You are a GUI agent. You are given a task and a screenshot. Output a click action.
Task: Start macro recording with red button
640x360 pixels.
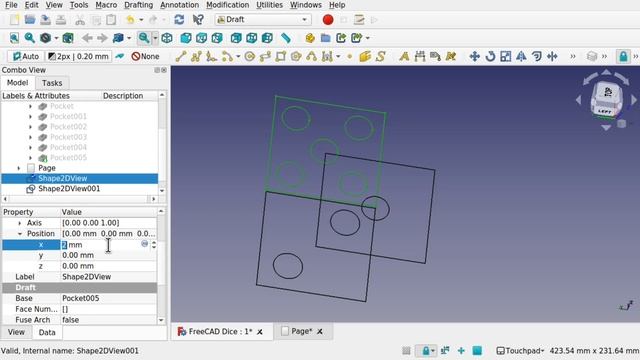point(328,20)
